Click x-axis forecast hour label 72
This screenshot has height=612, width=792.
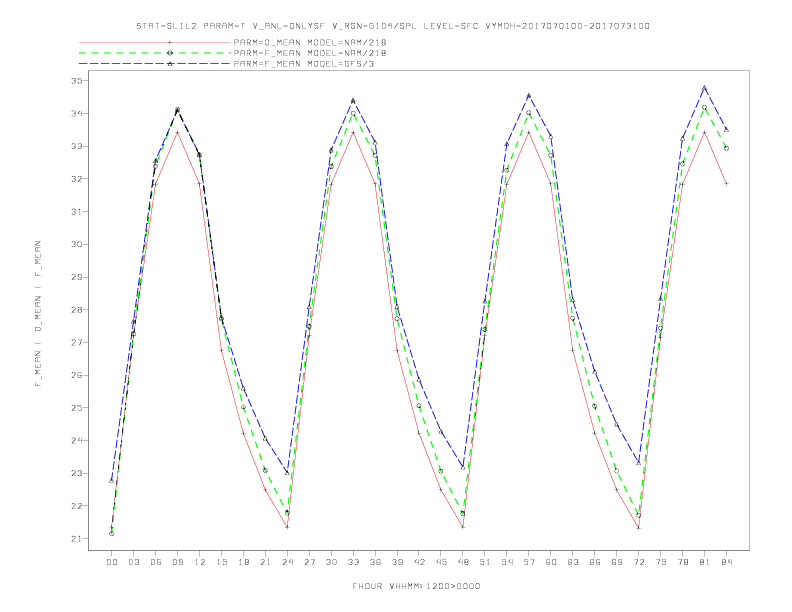pos(638,562)
